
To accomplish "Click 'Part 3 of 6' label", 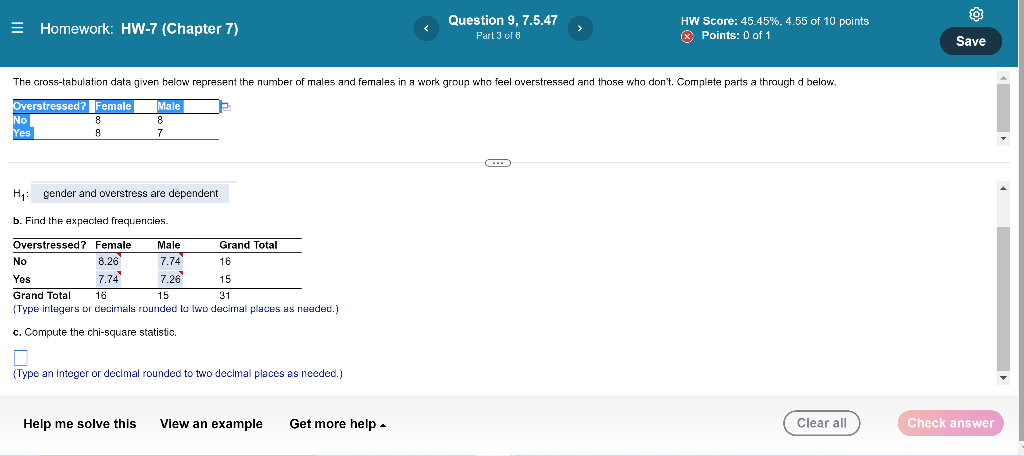I will click(498, 36).
